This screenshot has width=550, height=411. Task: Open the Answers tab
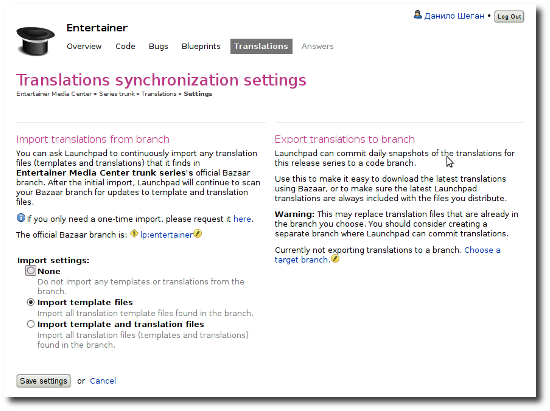(317, 46)
